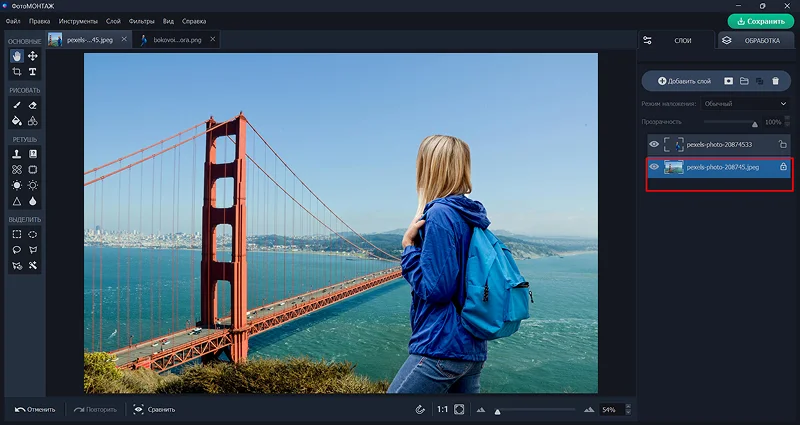The height and width of the screenshot is (425, 800).
Task: Delete layer with the trash icon
Action: click(776, 81)
